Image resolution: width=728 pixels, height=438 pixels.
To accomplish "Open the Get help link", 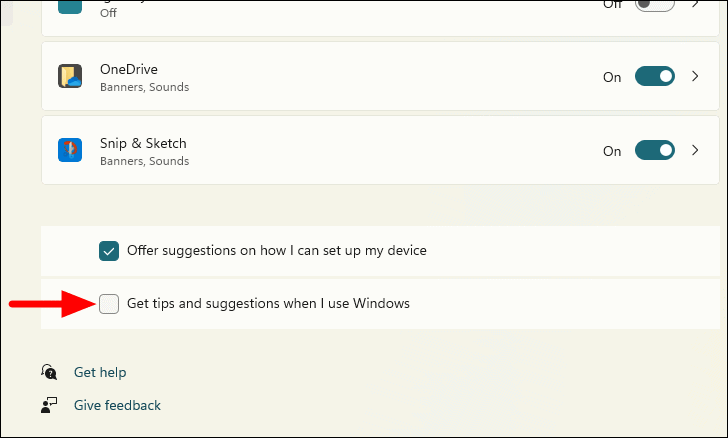I will coord(100,373).
